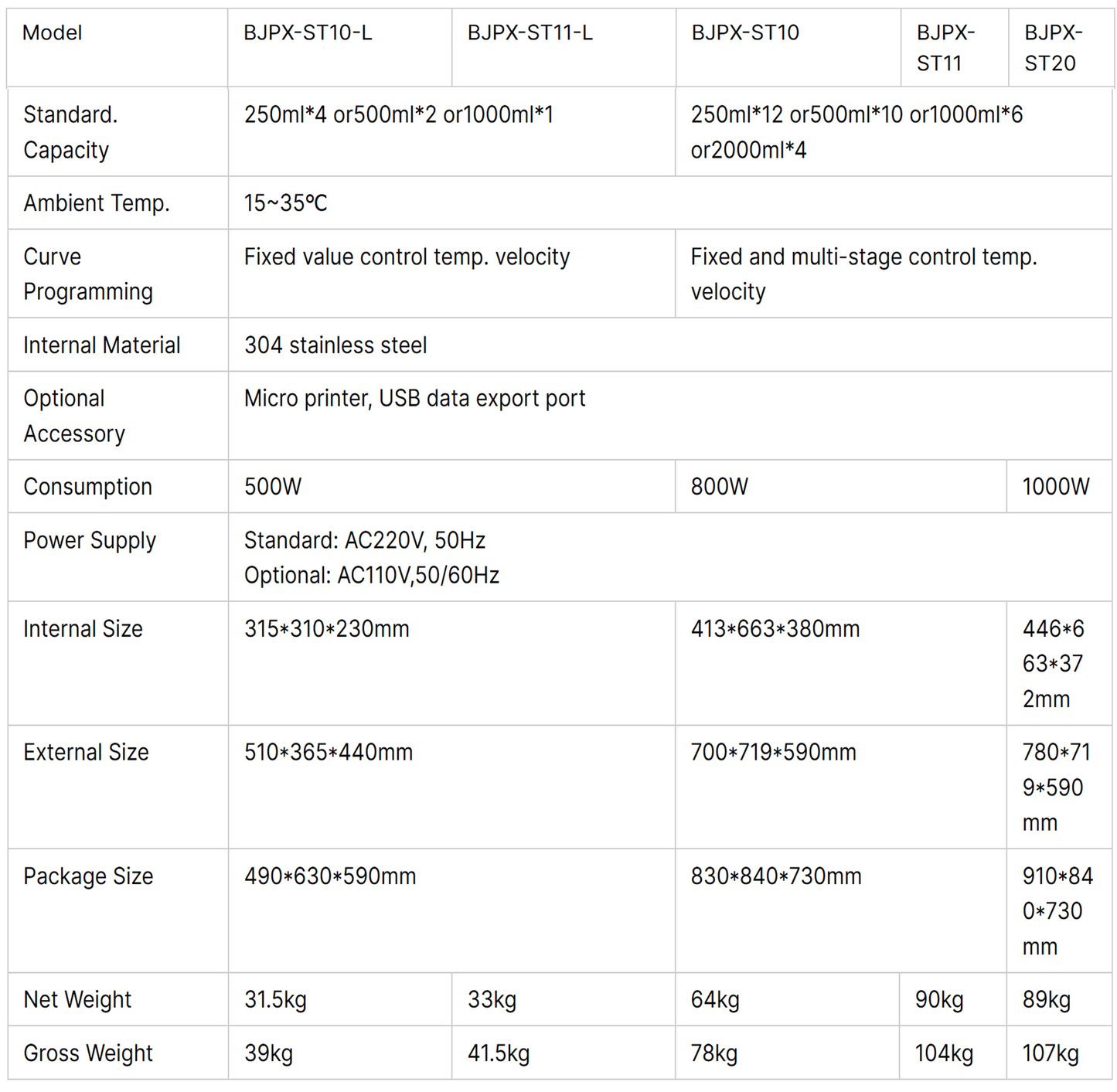Image resolution: width=1117 pixels, height=1092 pixels.
Task: Select the 304 stainless steel cell
Action: 335,345
